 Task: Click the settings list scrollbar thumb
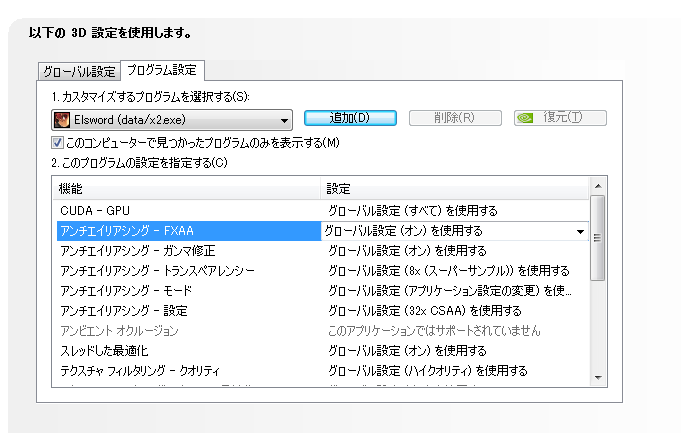coord(598,238)
